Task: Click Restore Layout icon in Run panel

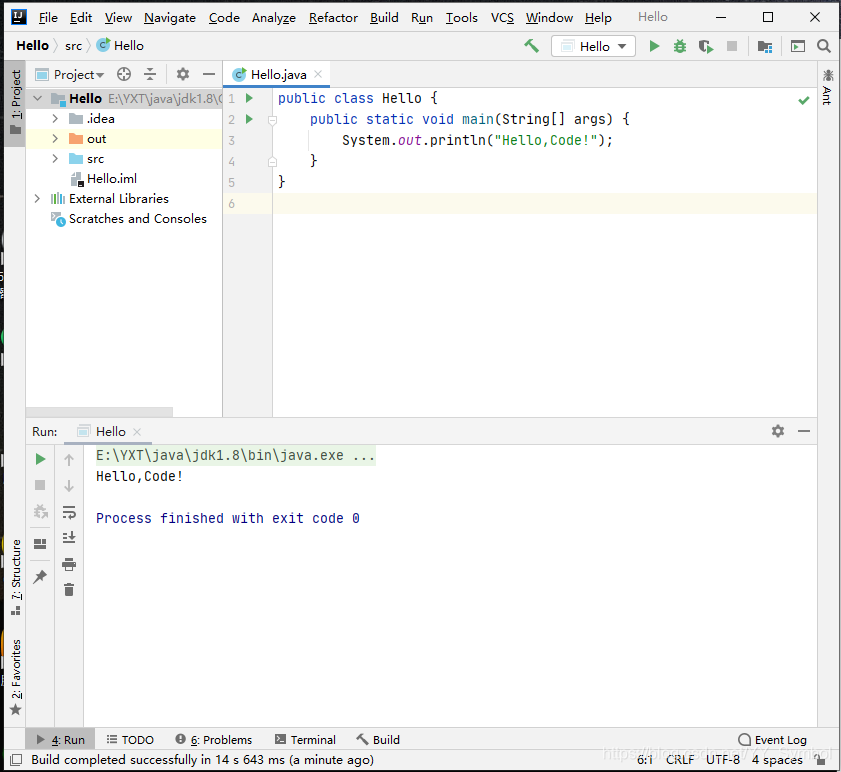Action: (x=40, y=544)
